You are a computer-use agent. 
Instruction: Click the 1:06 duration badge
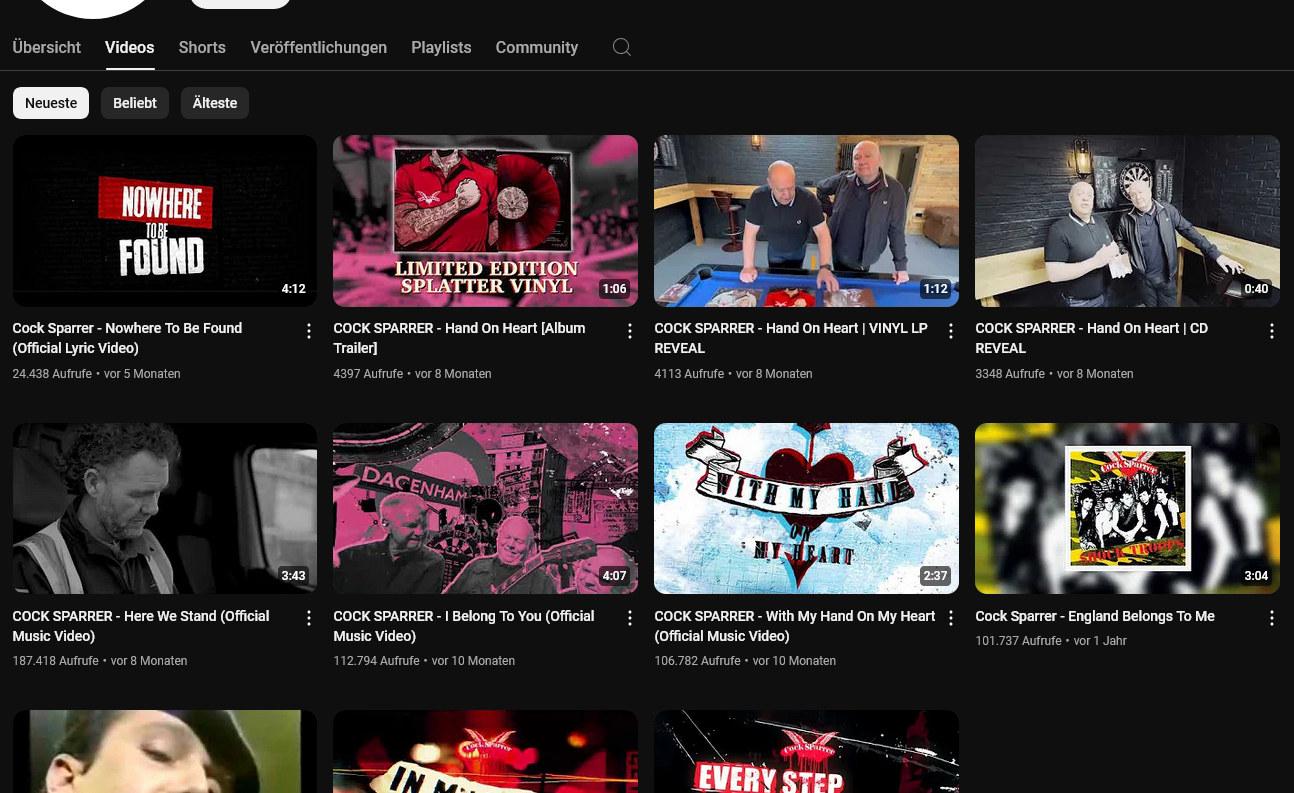(x=614, y=289)
